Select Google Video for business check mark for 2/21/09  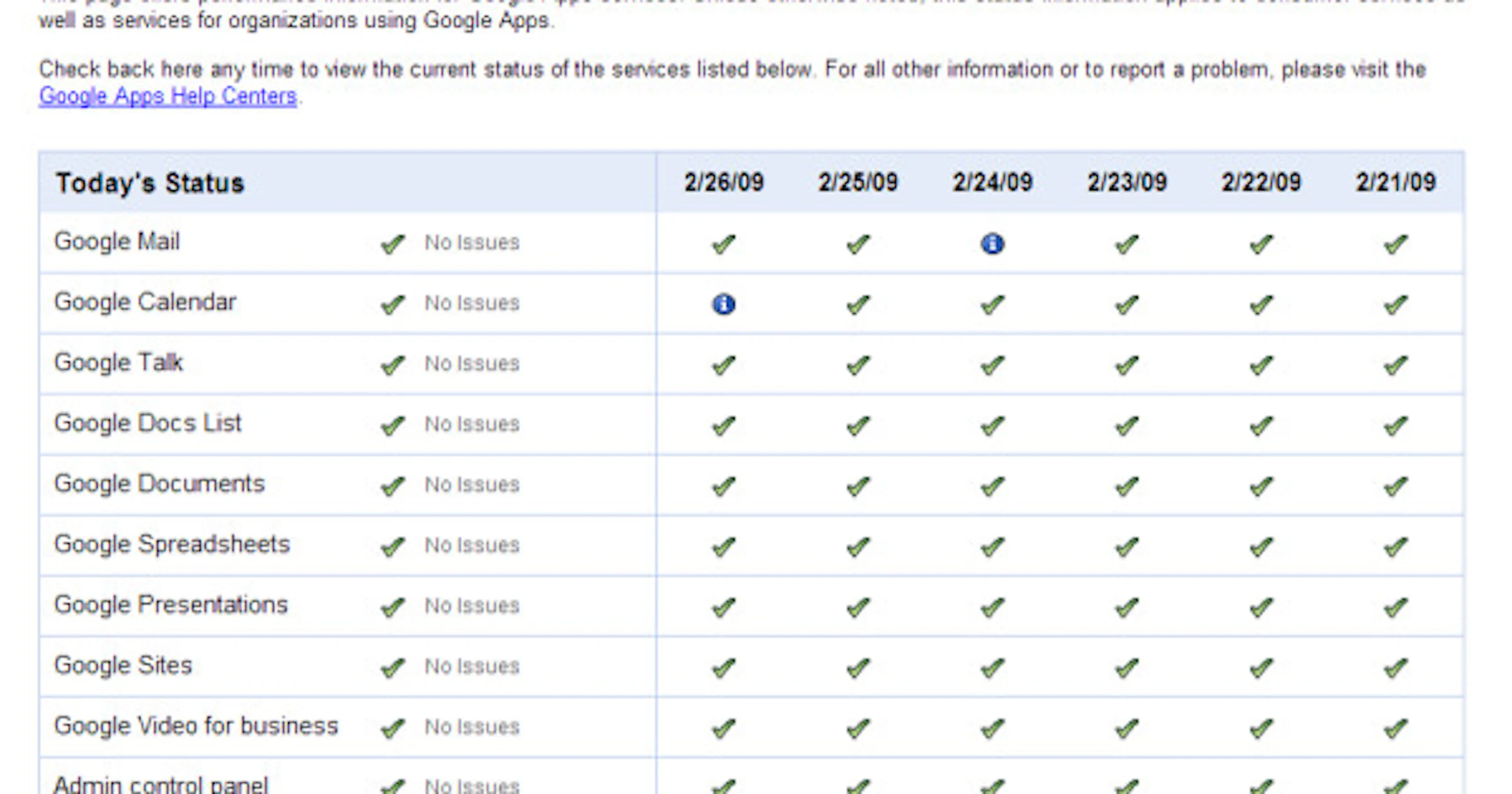pyautogui.click(x=1395, y=727)
